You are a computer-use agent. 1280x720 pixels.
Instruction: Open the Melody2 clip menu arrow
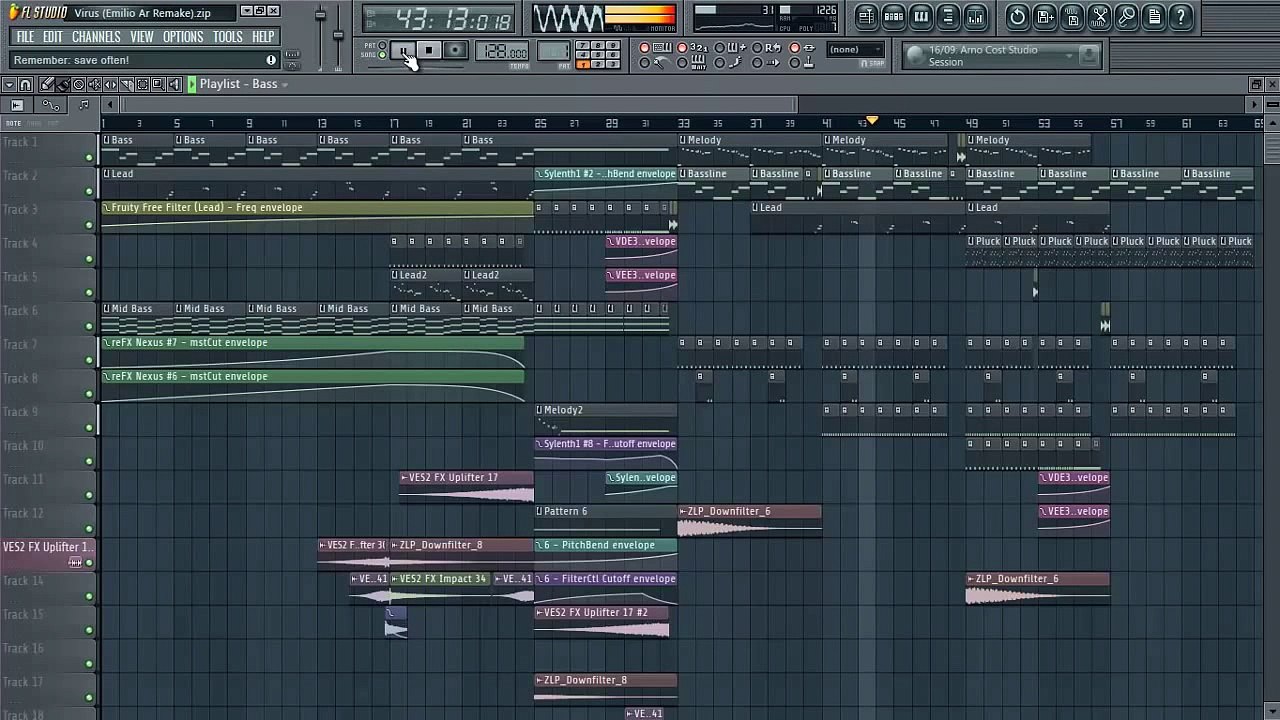(x=539, y=410)
